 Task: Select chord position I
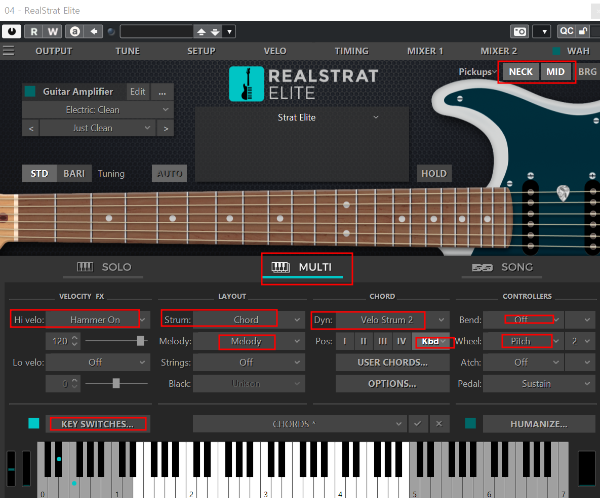345,341
